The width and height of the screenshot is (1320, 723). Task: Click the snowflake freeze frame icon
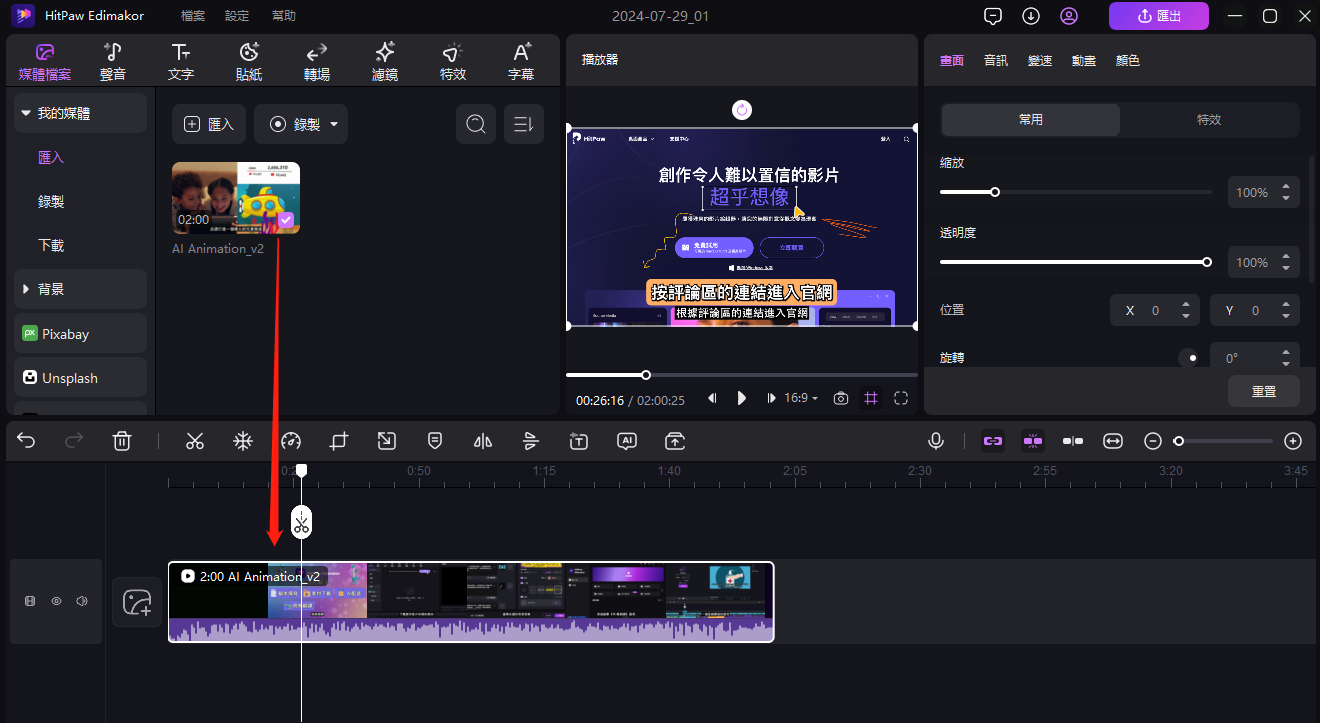243,441
